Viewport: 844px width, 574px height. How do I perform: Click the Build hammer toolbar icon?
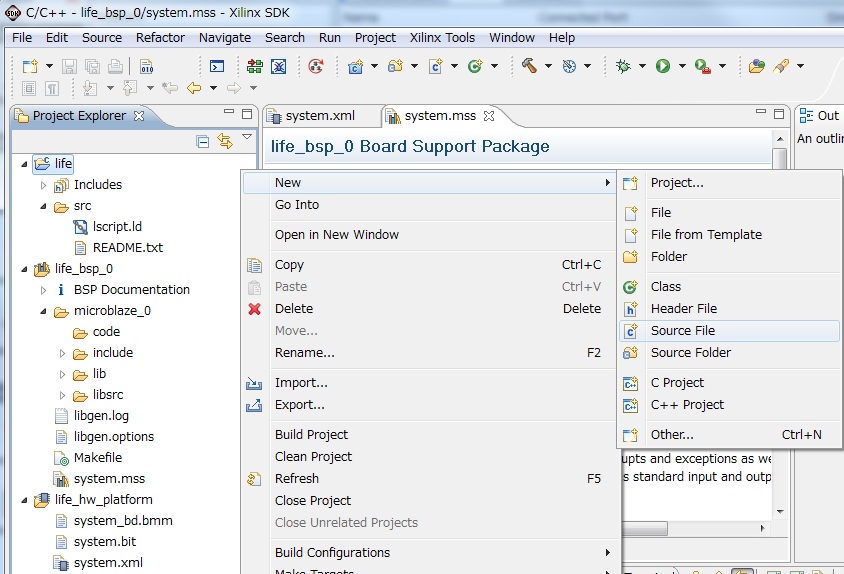point(529,66)
